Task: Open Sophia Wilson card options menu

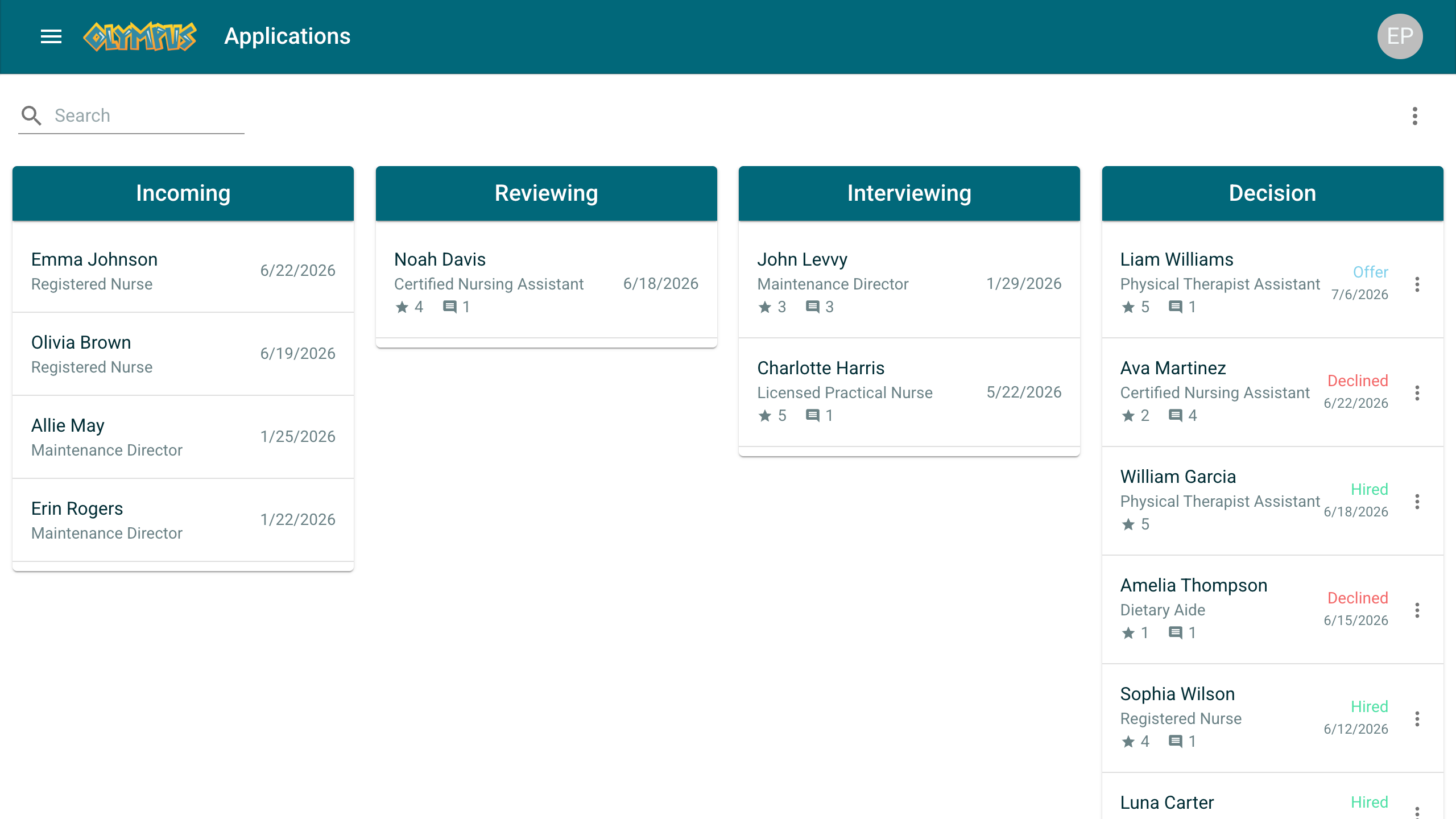Action: pyautogui.click(x=1417, y=719)
